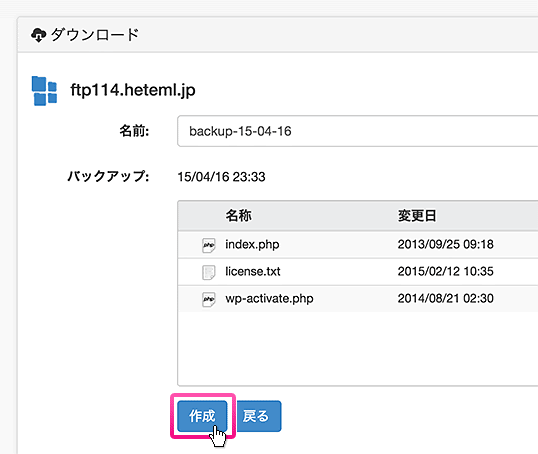This screenshot has width=538, height=454.
Task: Click the backup timestamp 15/04/16 23:33
Action: click(221, 177)
